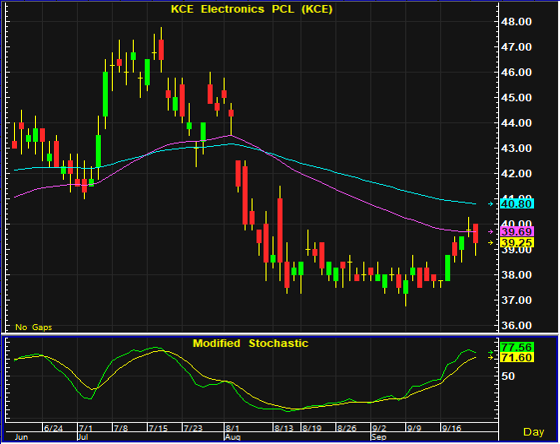Click the Aug month label on time axis
This screenshot has width=560, height=444.
click(233, 437)
